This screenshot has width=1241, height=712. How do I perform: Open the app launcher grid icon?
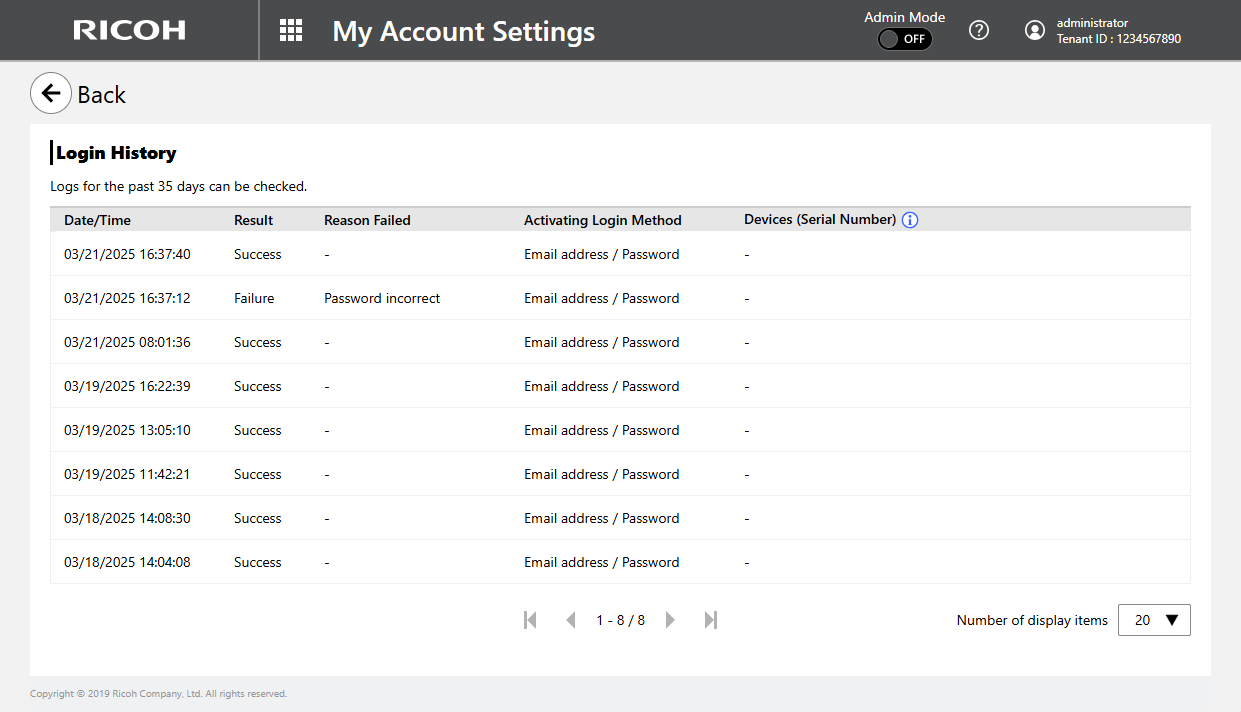tap(290, 30)
